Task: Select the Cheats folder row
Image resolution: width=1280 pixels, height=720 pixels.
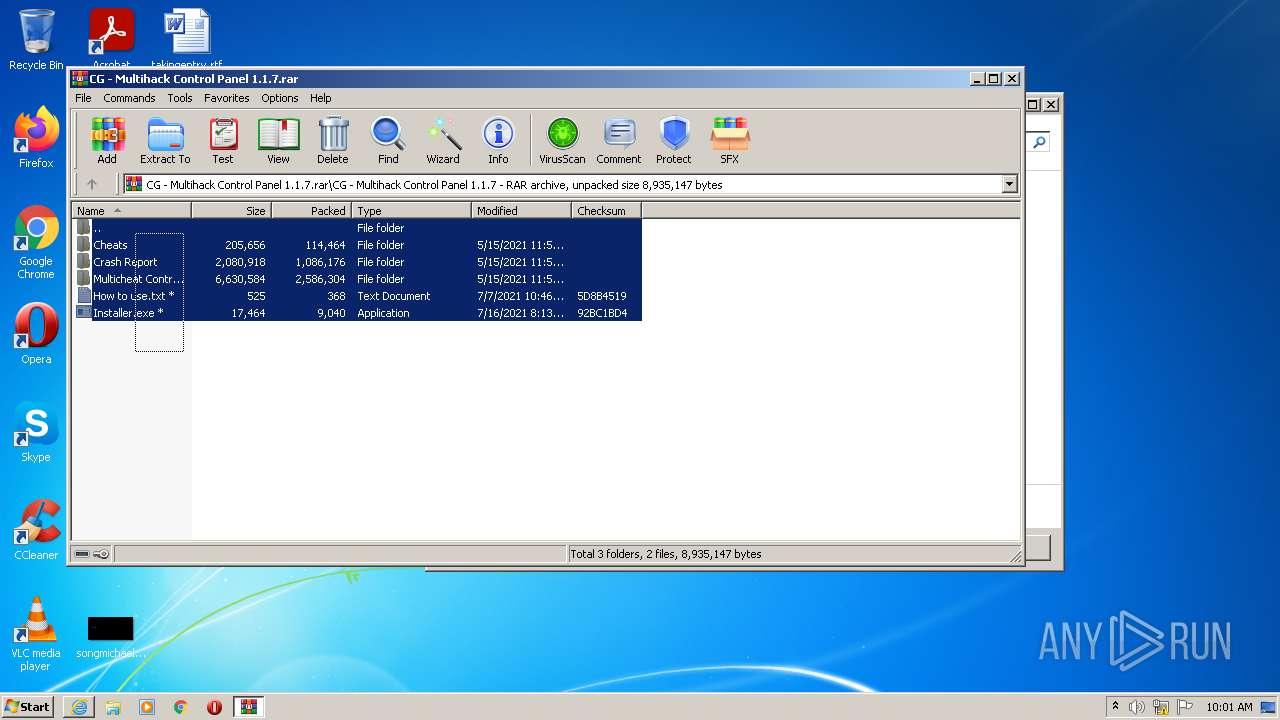Action: click(357, 245)
